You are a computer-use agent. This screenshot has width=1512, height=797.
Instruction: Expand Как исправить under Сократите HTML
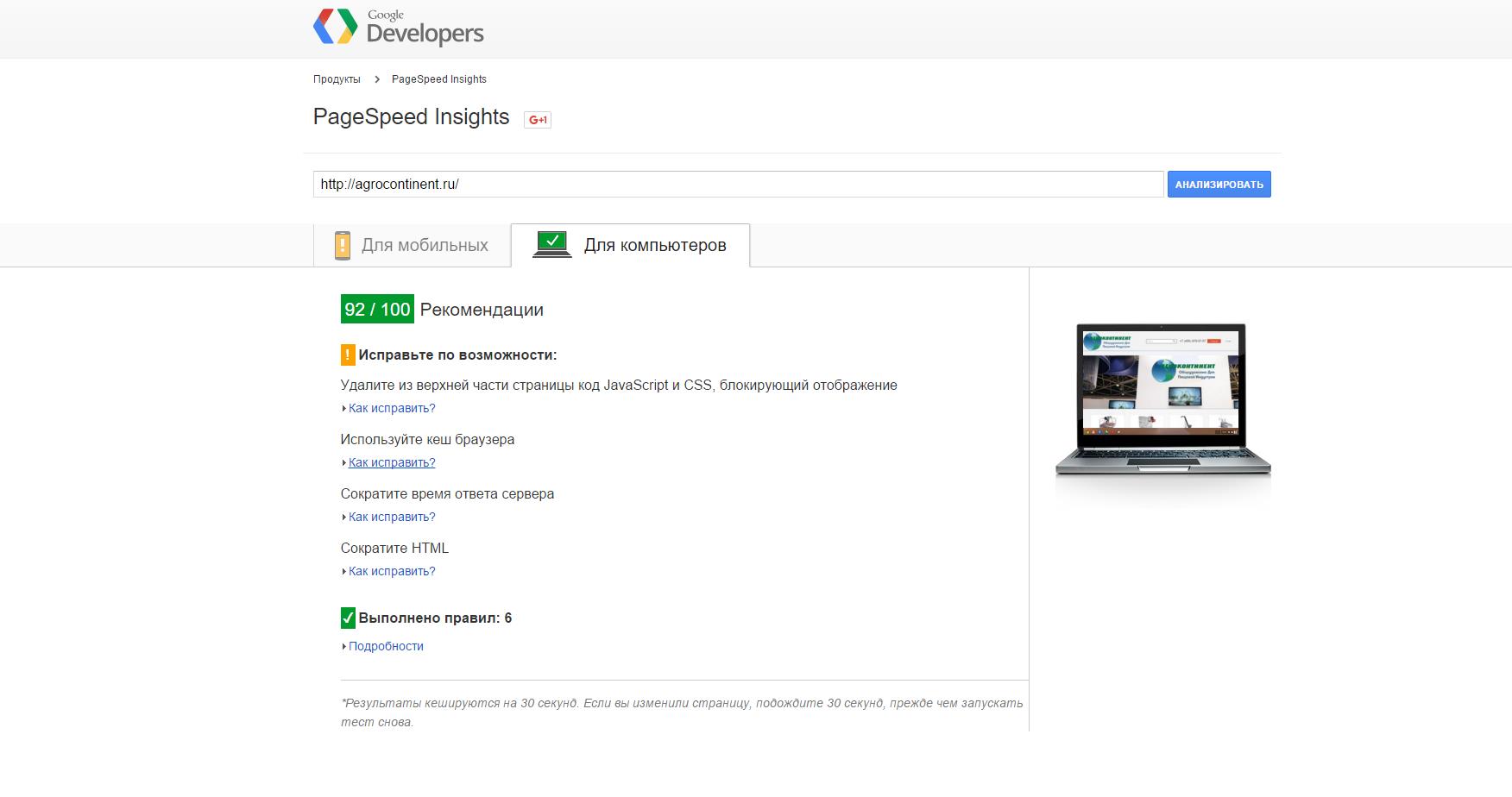point(392,571)
